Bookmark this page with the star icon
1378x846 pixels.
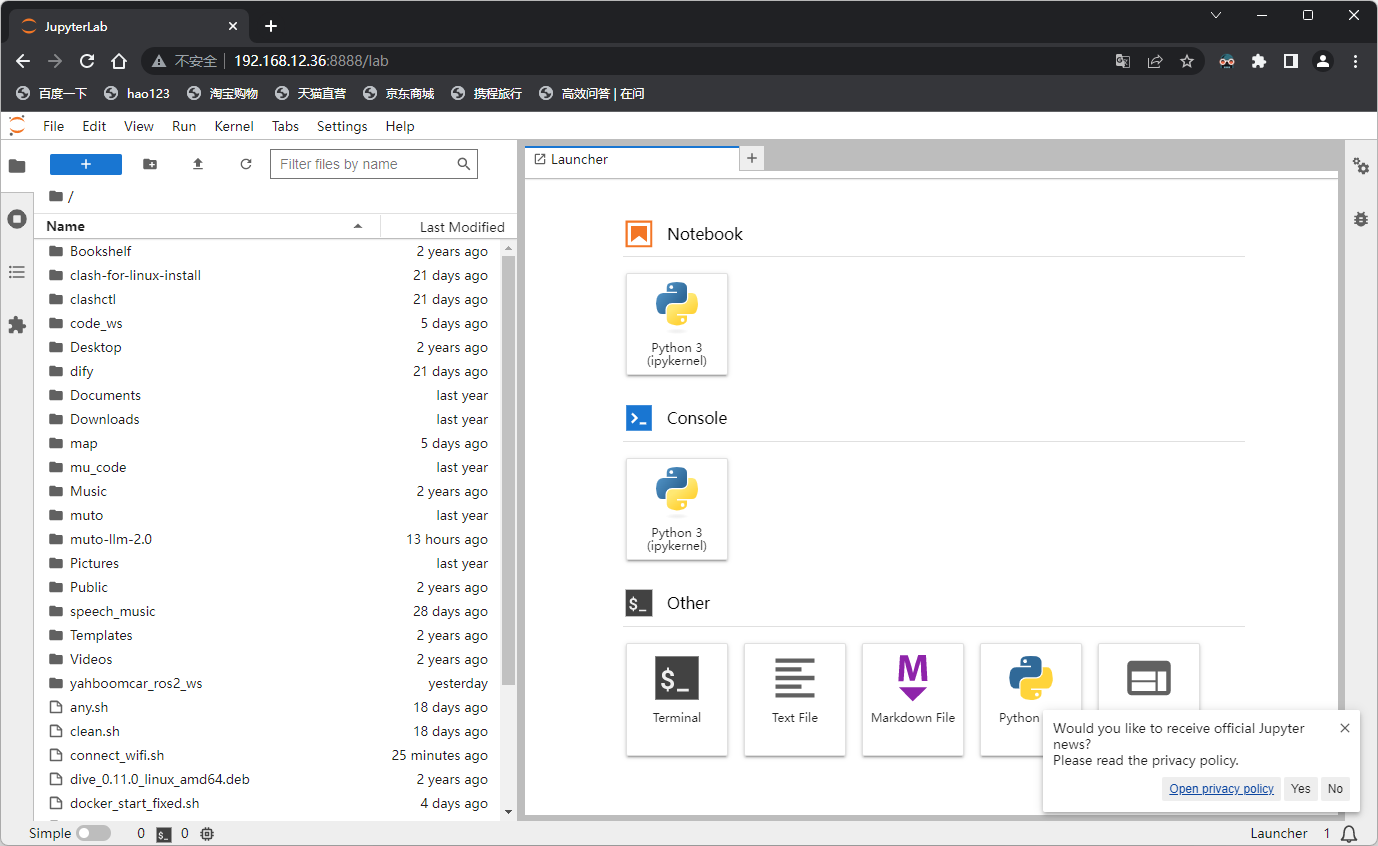pos(1187,61)
